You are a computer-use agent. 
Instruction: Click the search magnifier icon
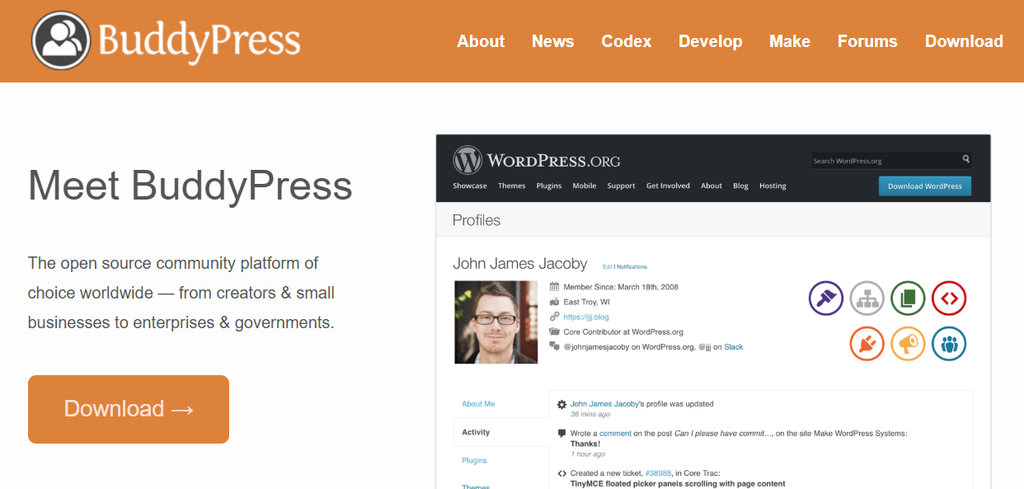[966, 159]
